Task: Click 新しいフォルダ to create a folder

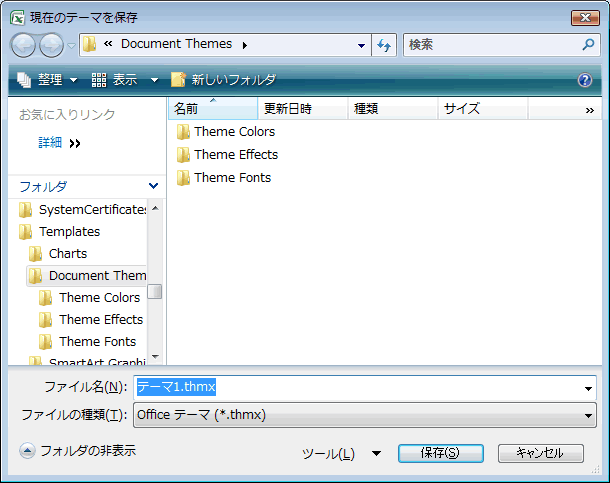Action: coord(224,80)
